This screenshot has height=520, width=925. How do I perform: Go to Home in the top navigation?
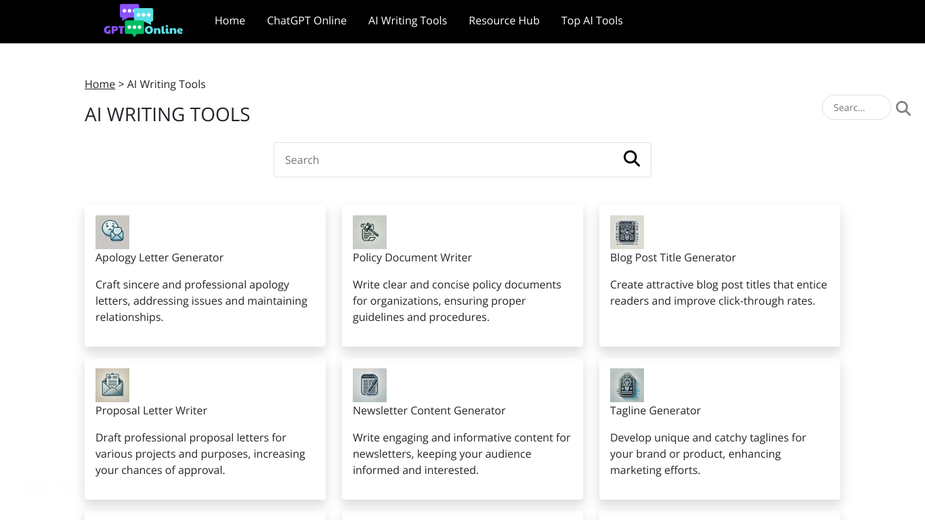[229, 21]
